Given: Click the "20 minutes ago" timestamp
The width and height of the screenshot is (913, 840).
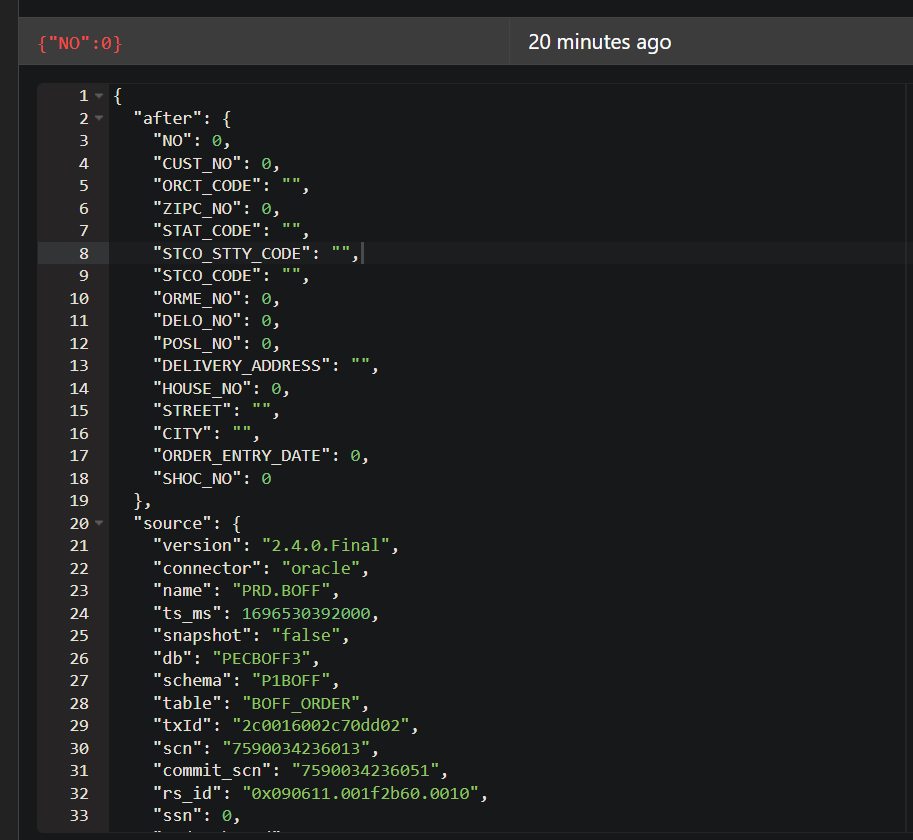Looking at the screenshot, I should 600,42.
